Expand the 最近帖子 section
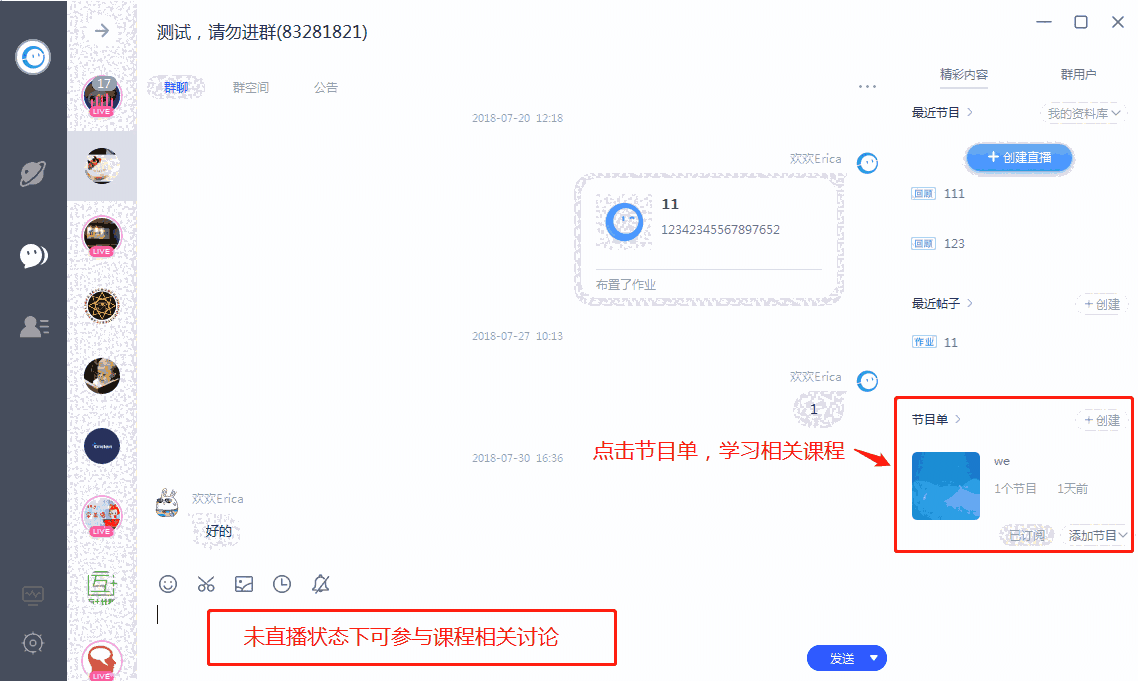Viewport: 1138px width, 681px height. pyautogui.click(x=942, y=303)
